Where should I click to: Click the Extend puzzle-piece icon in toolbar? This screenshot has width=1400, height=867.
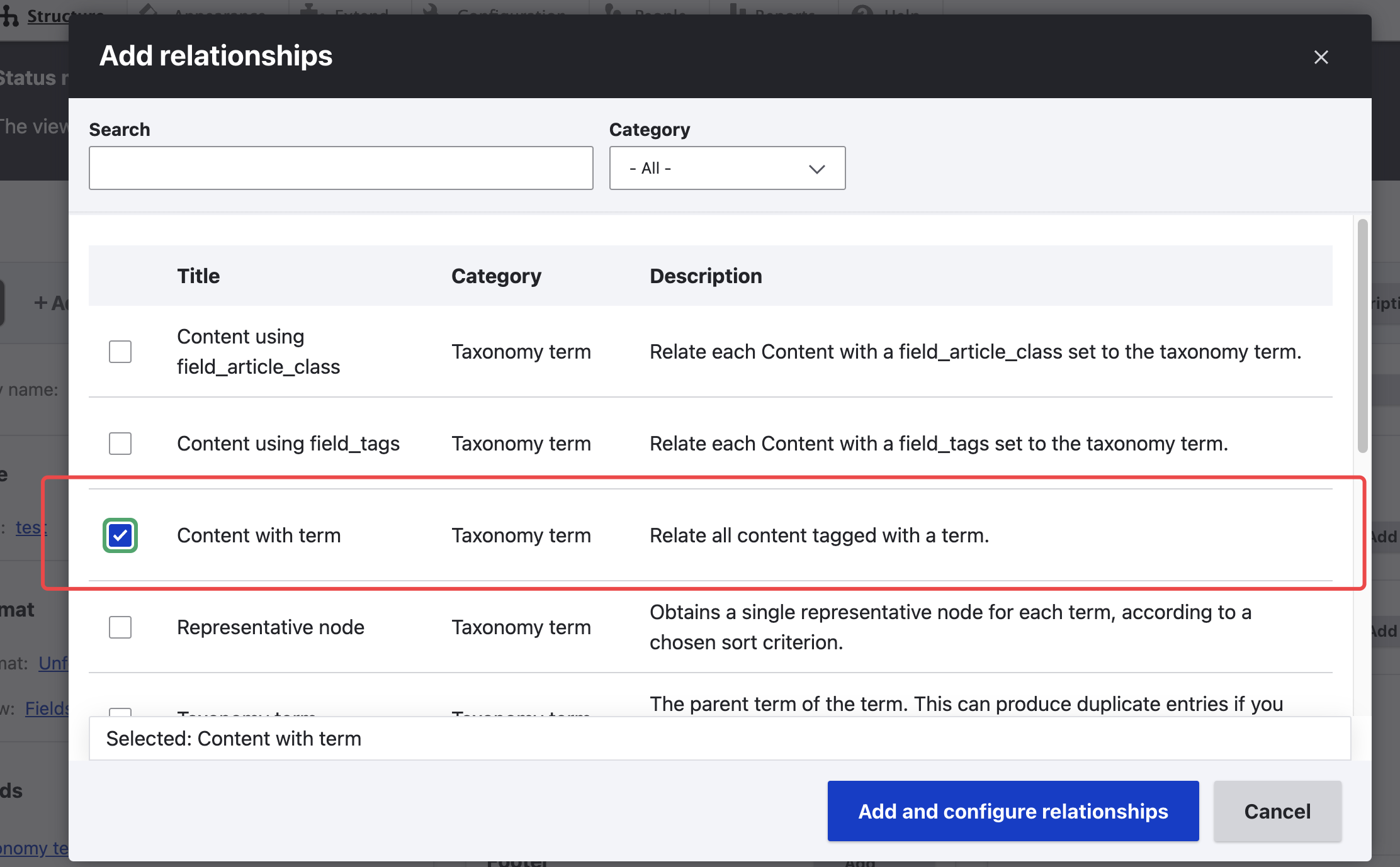(309, 9)
